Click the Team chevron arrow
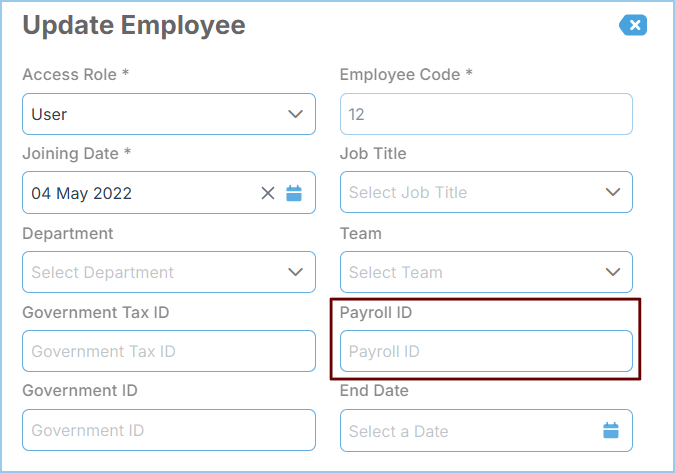 [x=613, y=272]
